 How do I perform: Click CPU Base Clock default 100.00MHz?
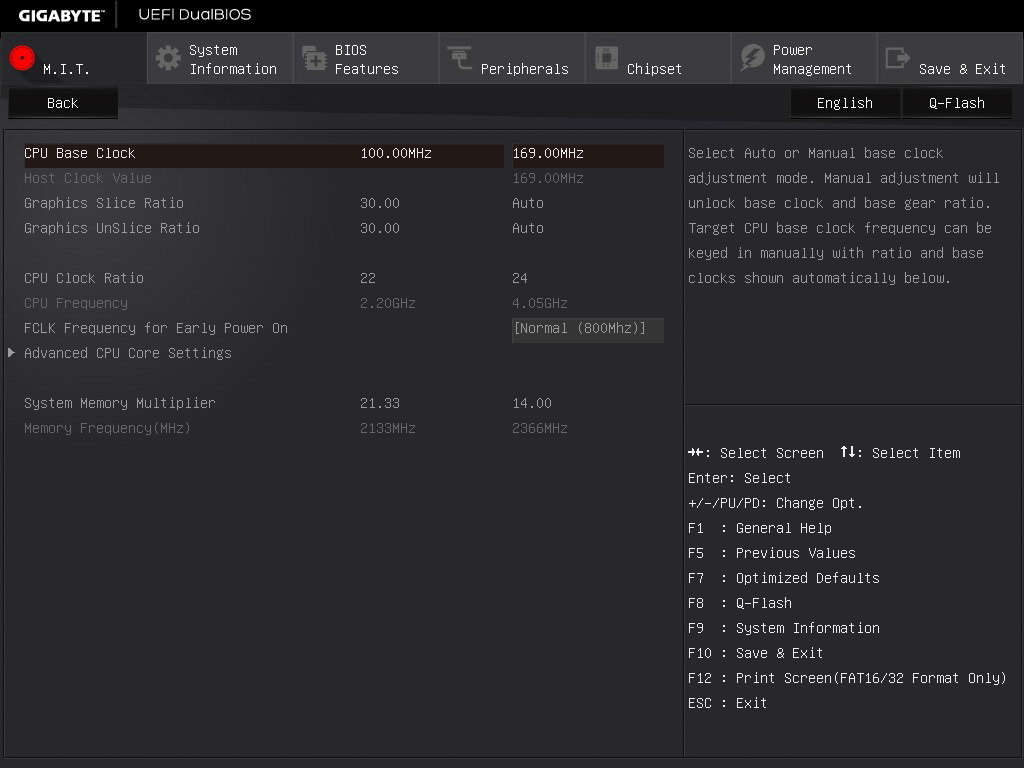coord(396,153)
